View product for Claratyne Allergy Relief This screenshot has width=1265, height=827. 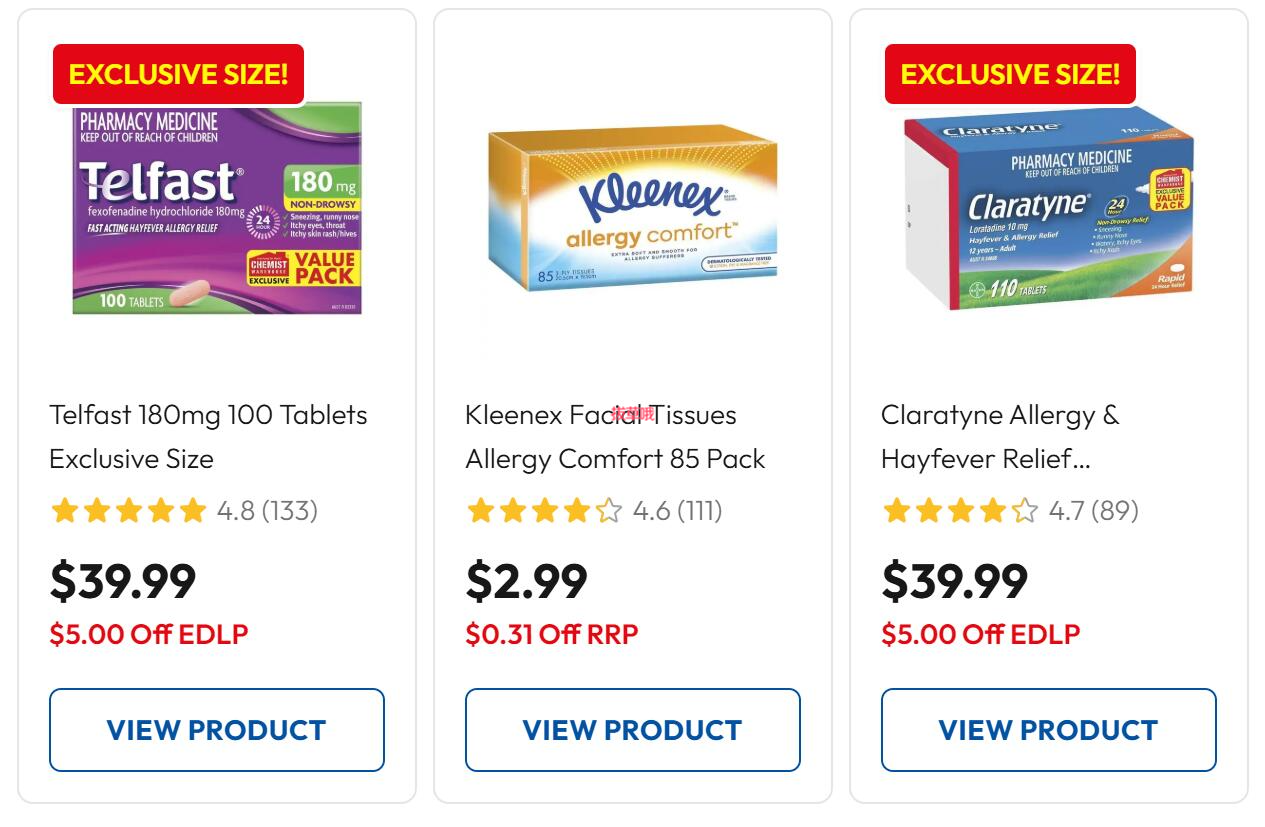[1049, 730]
